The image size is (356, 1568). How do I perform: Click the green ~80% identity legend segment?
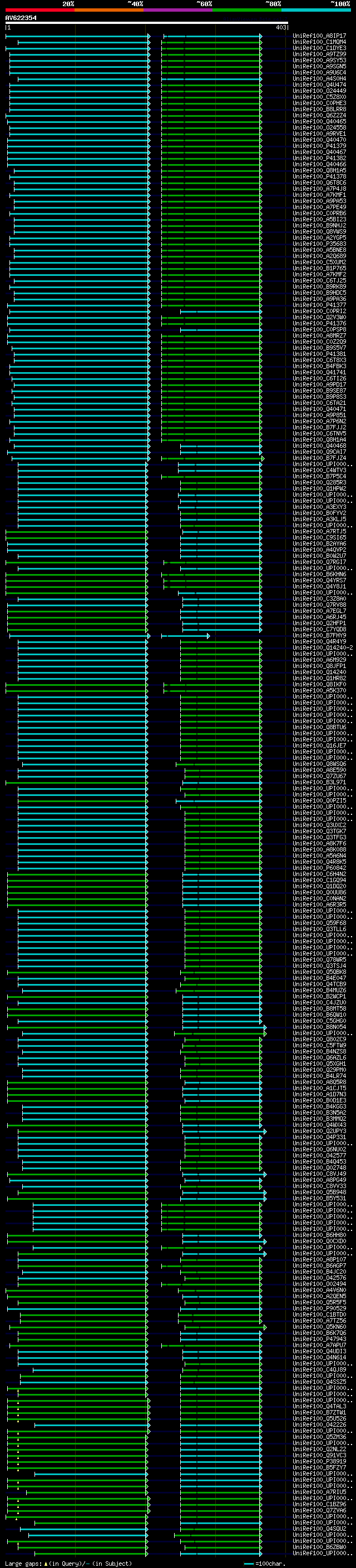coord(247,10)
